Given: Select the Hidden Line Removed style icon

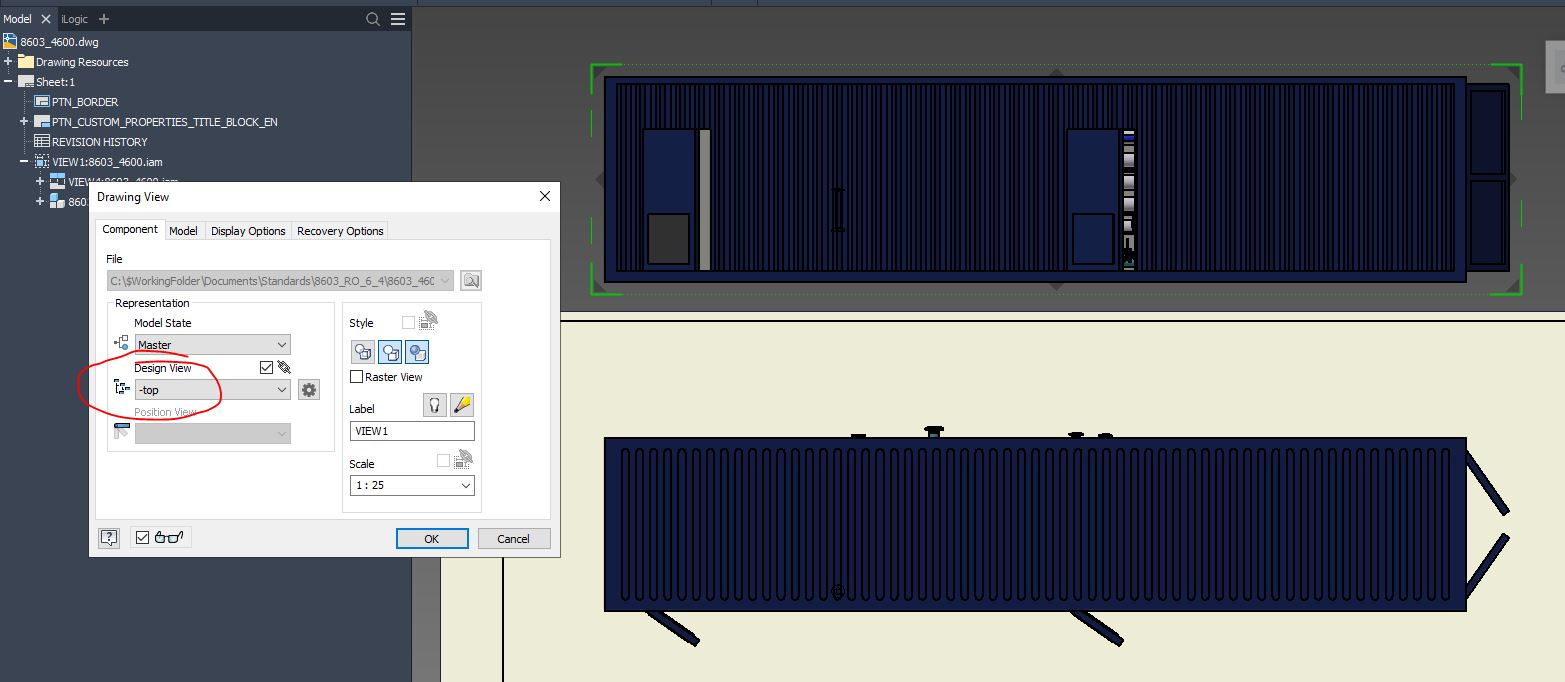Looking at the screenshot, I should pyautogui.click(x=390, y=352).
